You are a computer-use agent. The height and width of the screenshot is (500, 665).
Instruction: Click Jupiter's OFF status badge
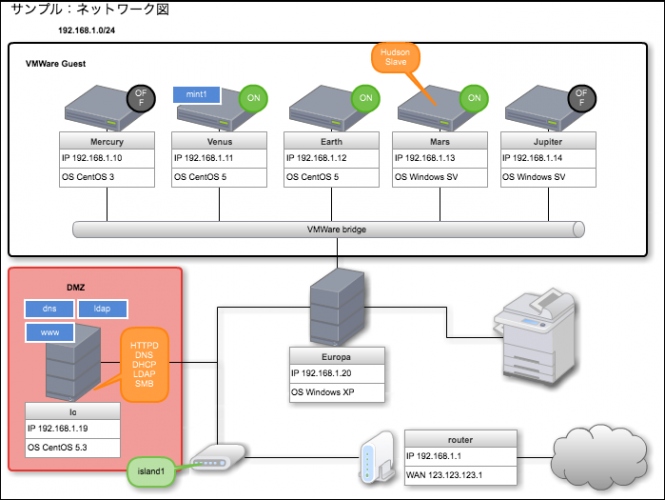click(582, 98)
